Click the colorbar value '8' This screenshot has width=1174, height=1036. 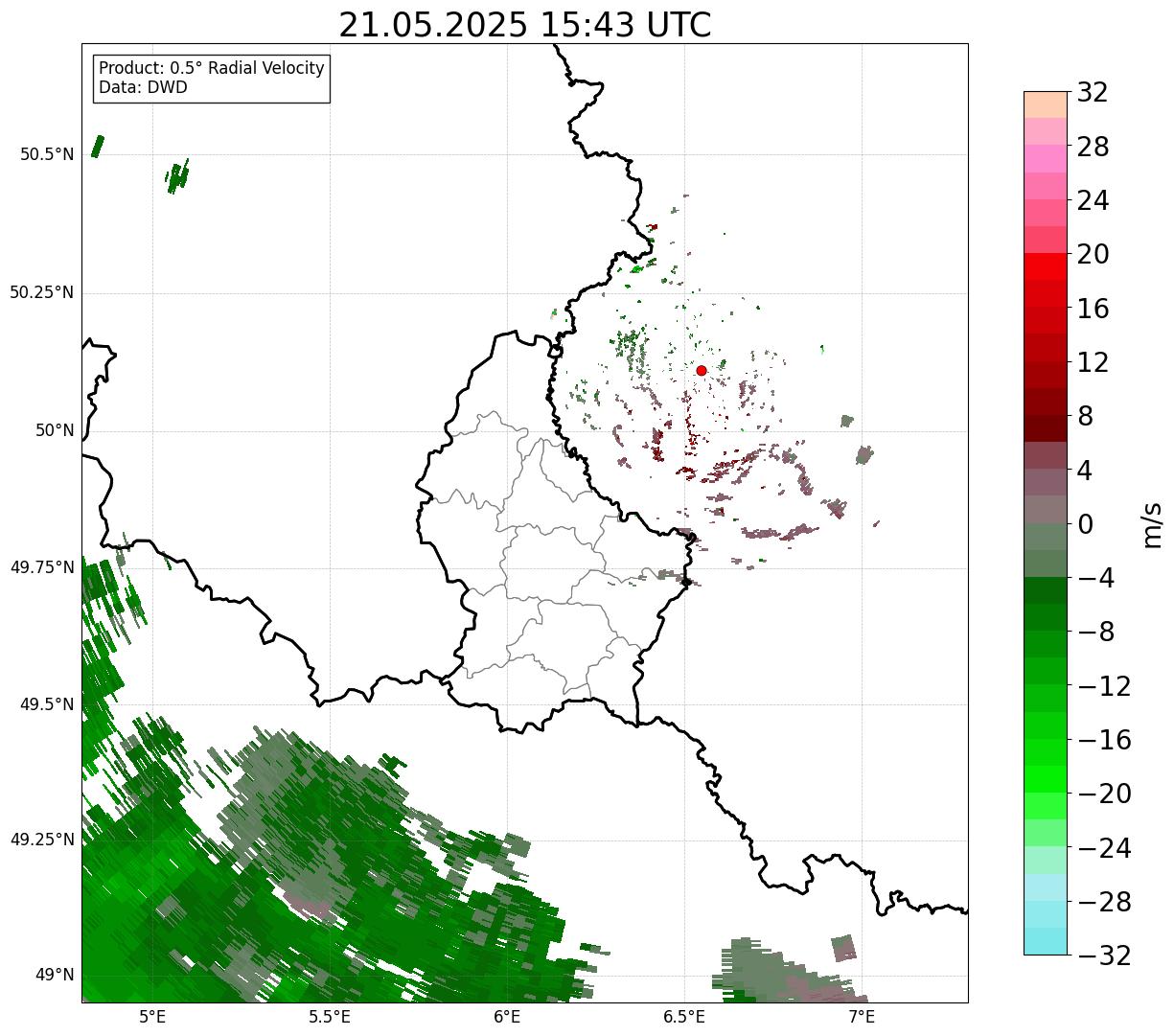click(x=1085, y=416)
